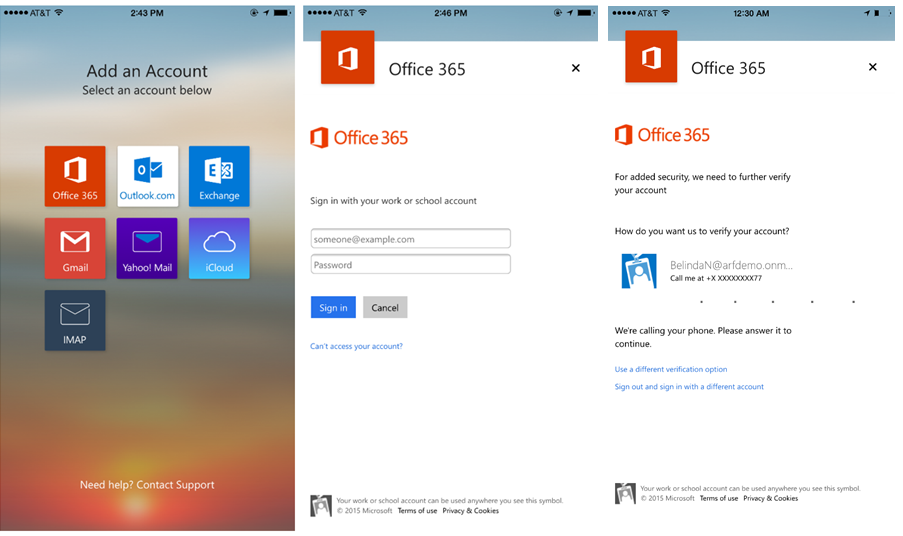
Task: Click 'Sign in with your work or school account' text
Action: pos(393,201)
